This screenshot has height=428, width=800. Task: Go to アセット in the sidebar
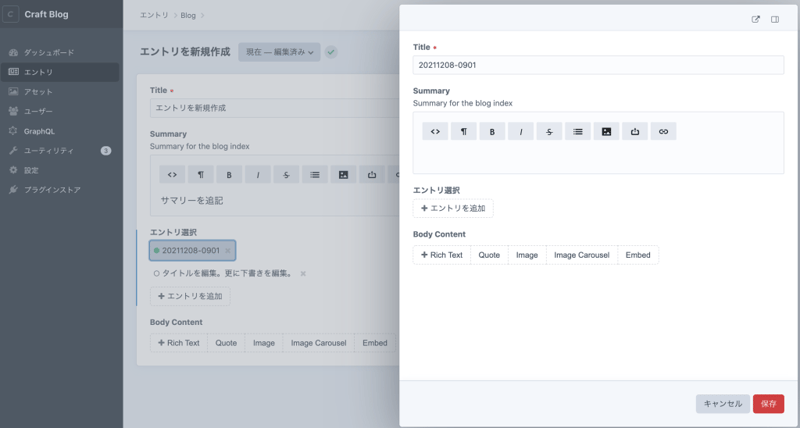(38, 91)
